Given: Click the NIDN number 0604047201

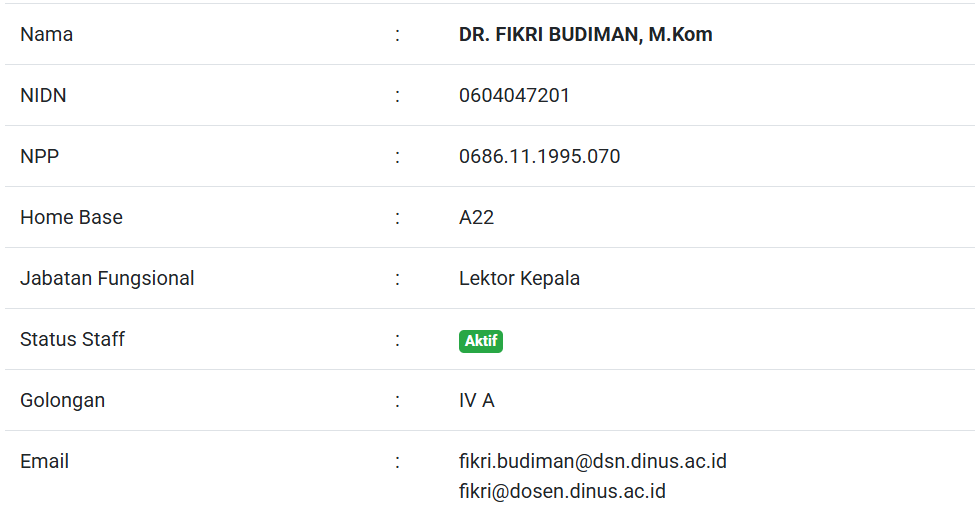Looking at the screenshot, I should point(514,95).
